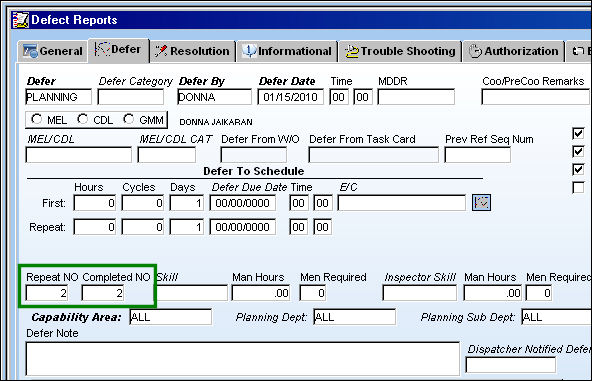Click the Repeat row Hours field
The width and height of the screenshot is (592, 381).
pyautogui.click(x=95, y=227)
